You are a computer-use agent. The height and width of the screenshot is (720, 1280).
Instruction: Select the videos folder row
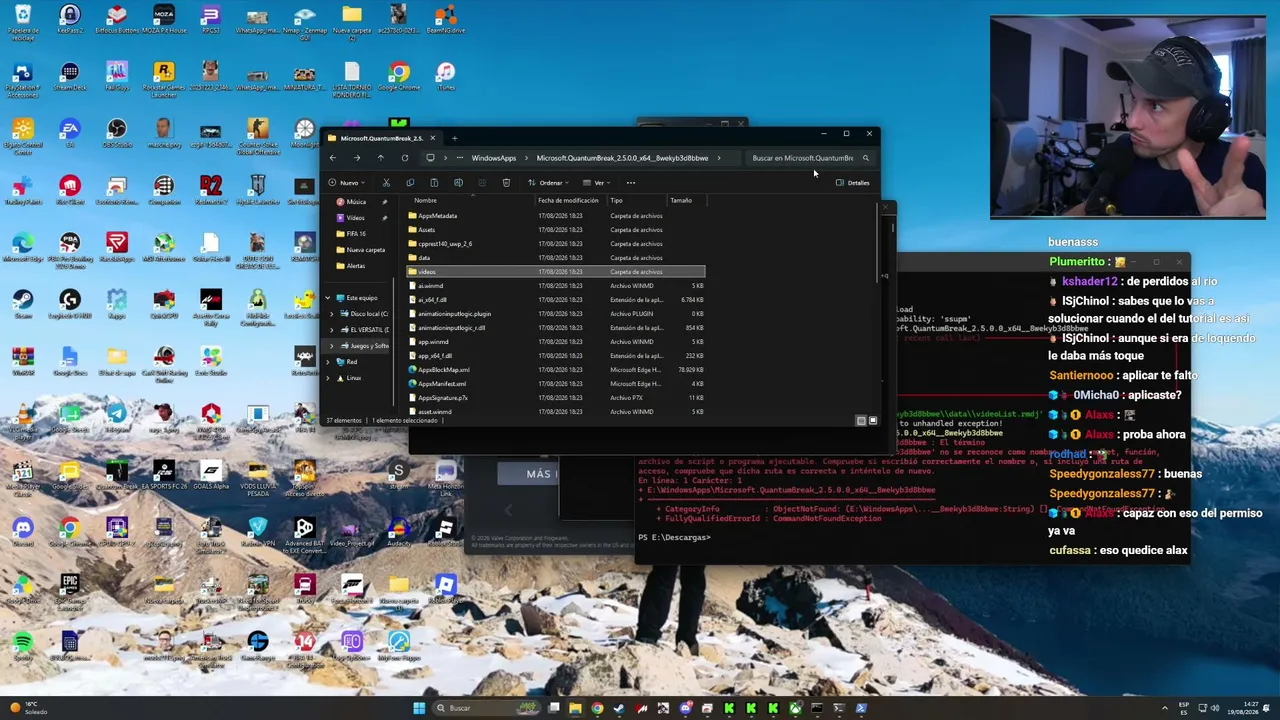click(556, 272)
